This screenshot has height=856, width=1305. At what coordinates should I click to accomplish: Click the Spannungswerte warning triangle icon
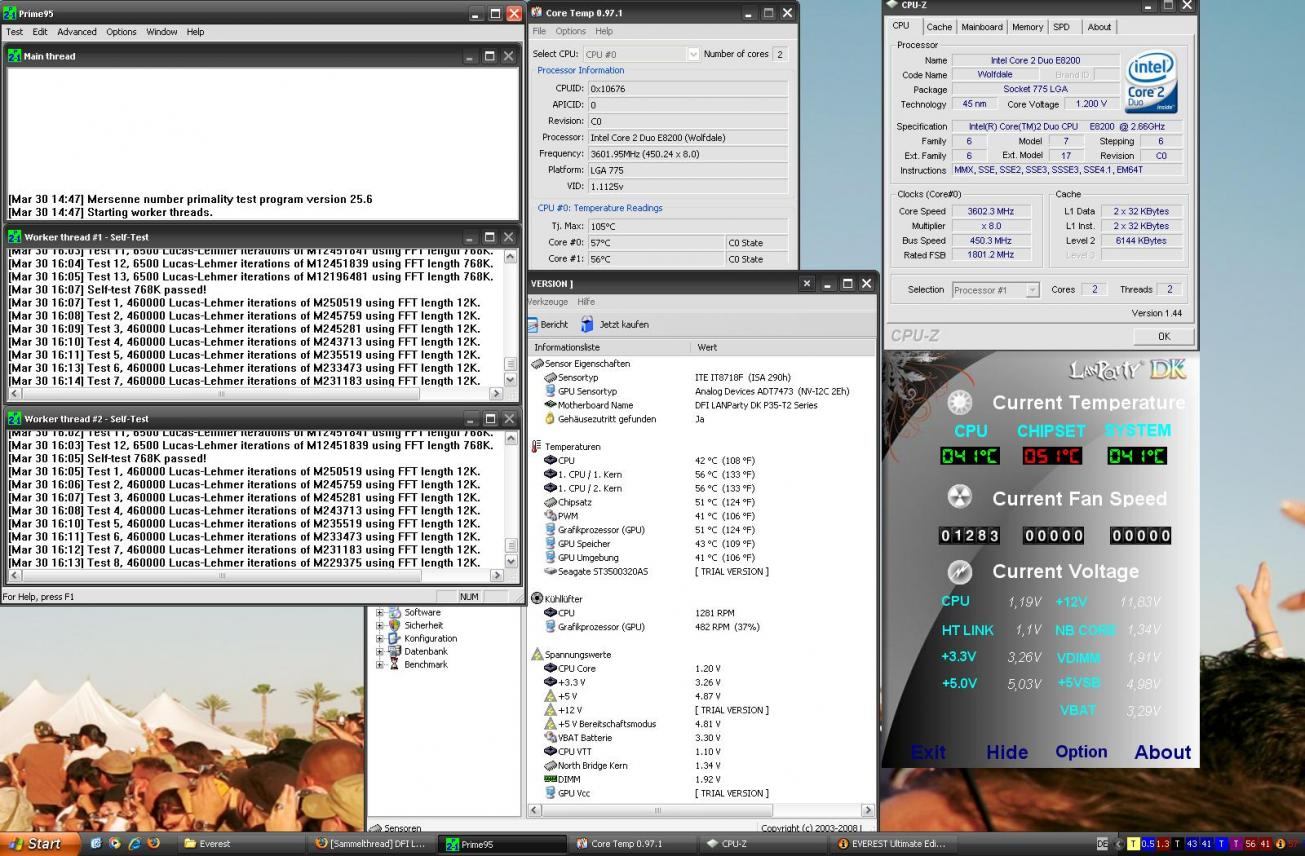[x=536, y=654]
